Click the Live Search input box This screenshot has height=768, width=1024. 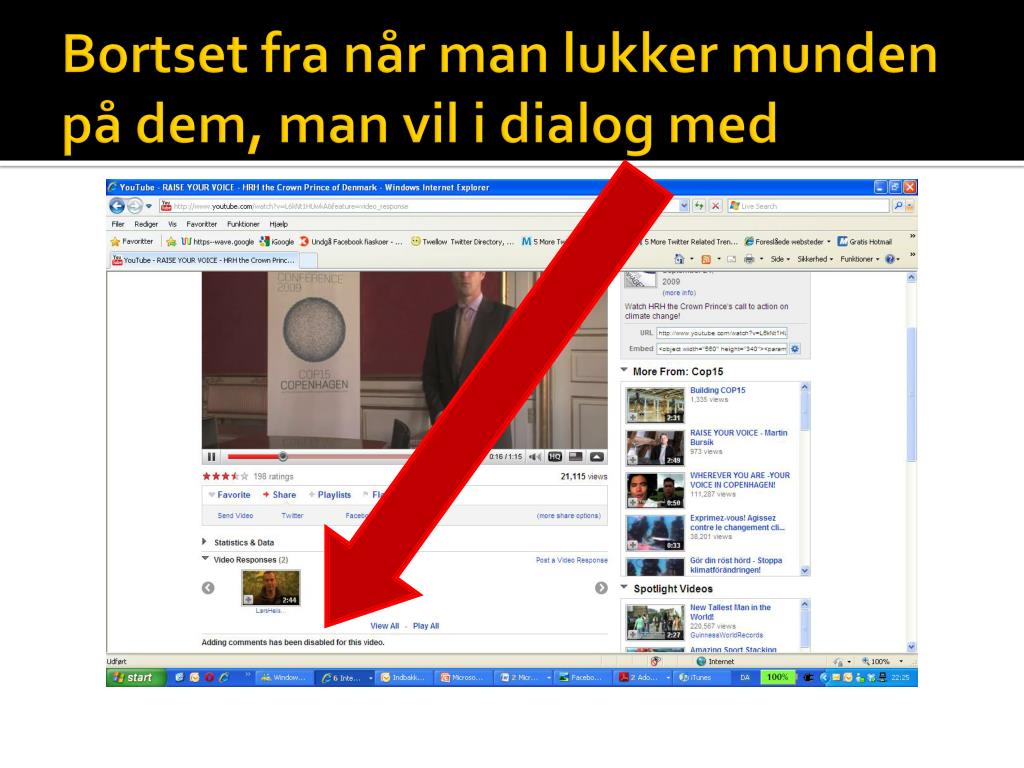coord(808,206)
